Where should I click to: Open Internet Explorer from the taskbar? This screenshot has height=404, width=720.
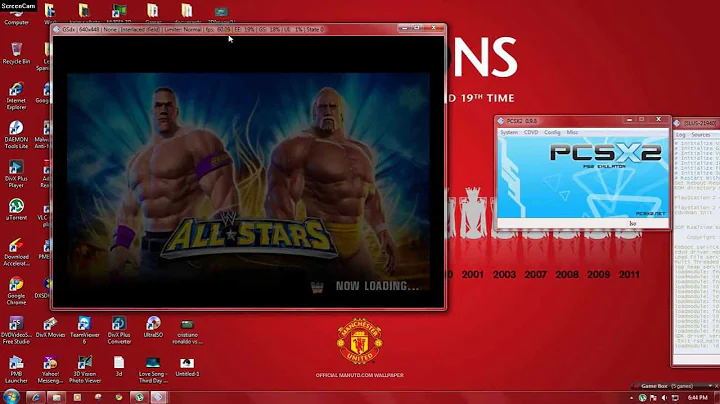coord(36,397)
